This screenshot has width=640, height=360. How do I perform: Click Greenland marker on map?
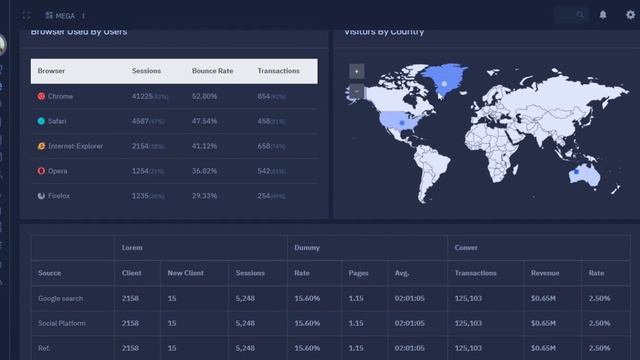444,84
